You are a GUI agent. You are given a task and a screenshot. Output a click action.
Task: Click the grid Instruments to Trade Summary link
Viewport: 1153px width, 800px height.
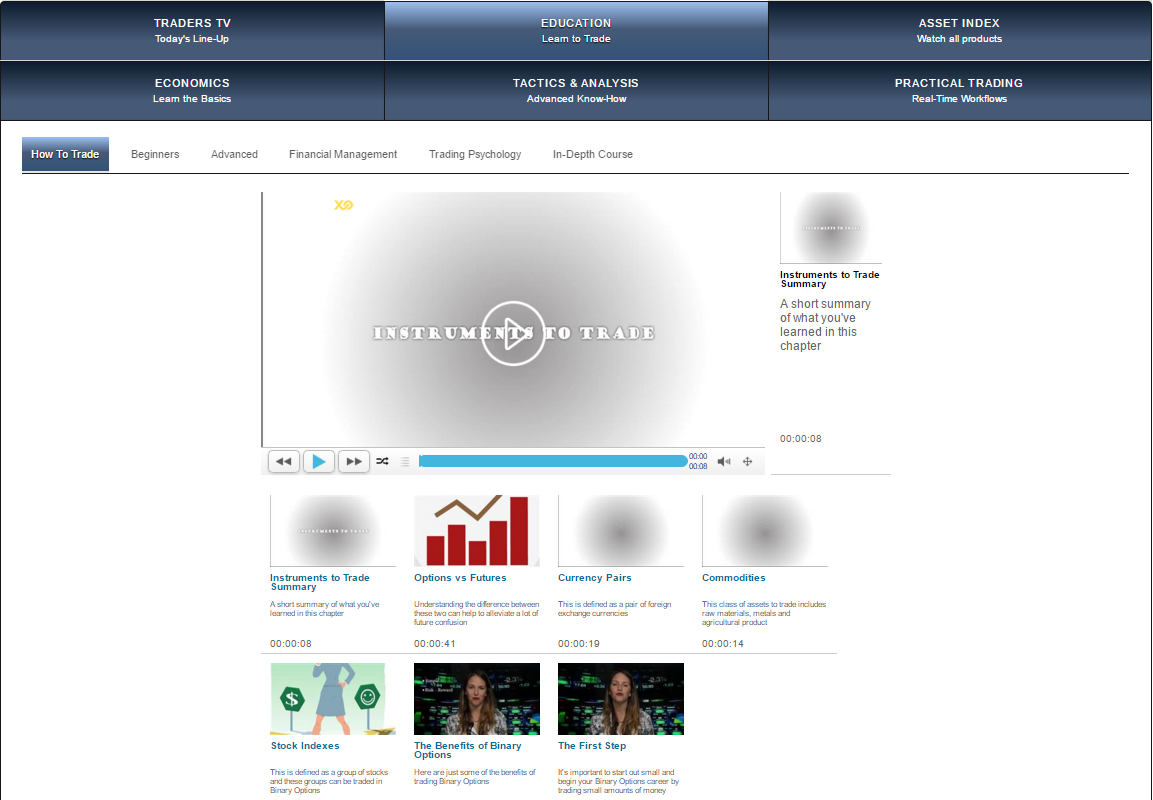tap(320, 582)
